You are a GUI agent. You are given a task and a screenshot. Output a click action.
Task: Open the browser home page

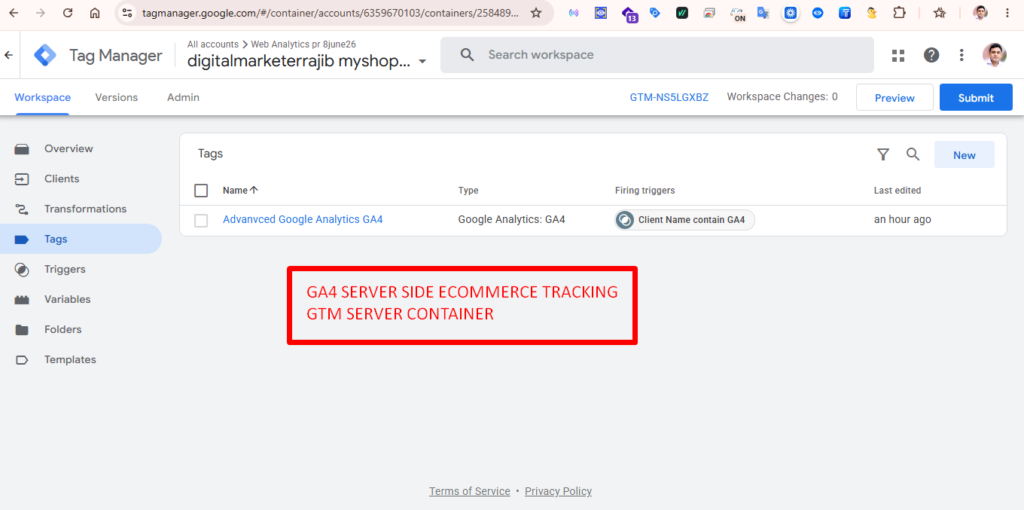point(95,12)
